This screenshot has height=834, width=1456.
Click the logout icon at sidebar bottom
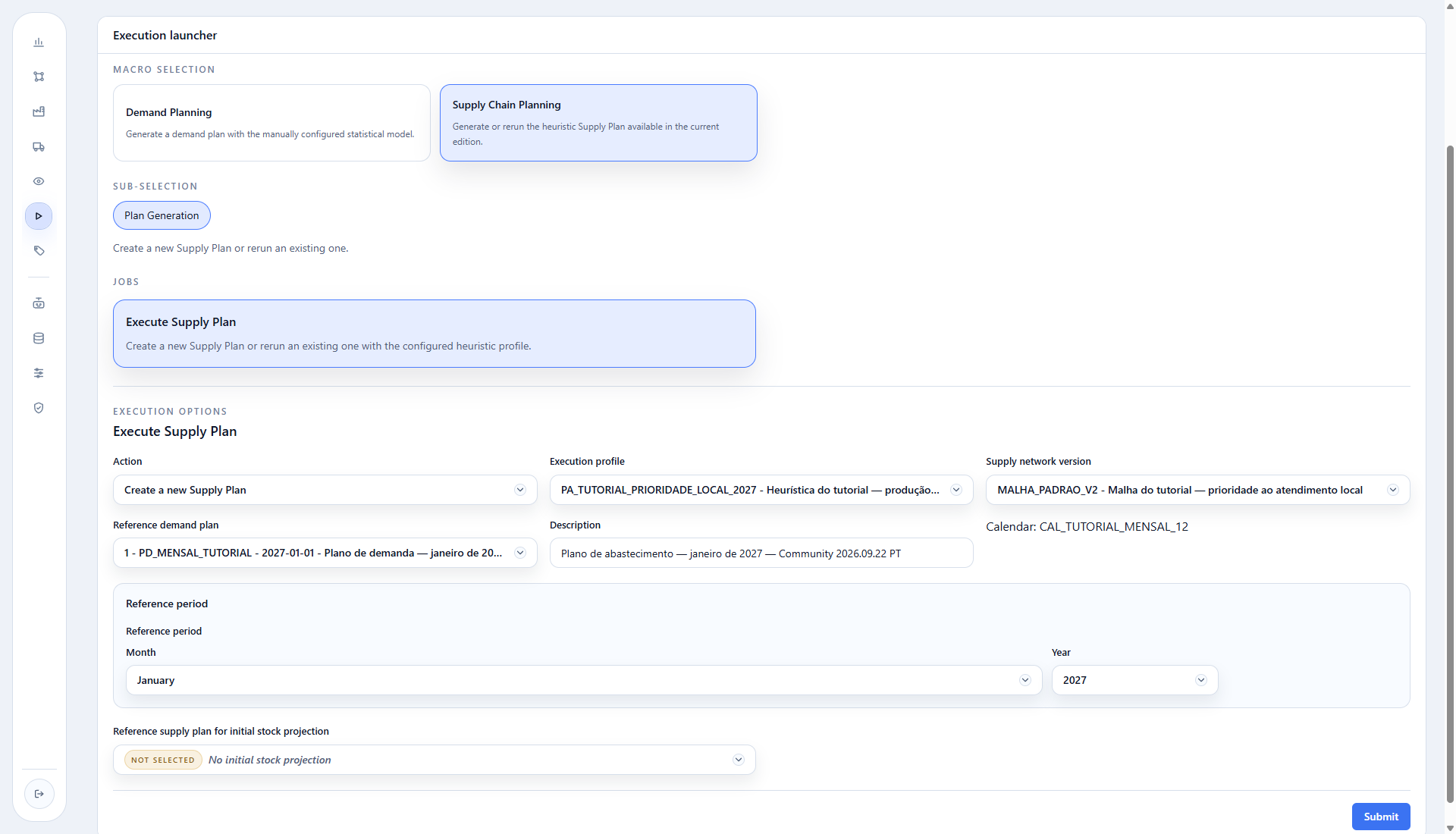tap(39, 794)
